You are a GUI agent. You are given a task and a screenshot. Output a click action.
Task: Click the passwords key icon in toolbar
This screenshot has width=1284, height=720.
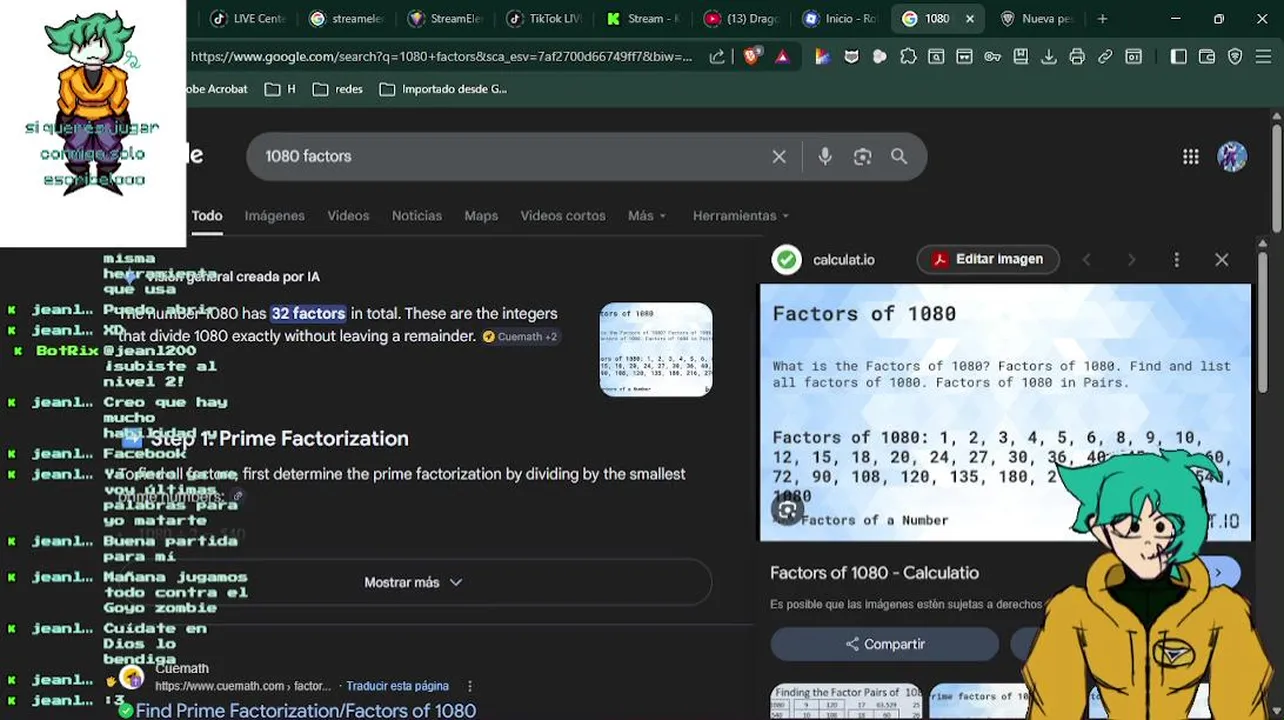[992, 57]
